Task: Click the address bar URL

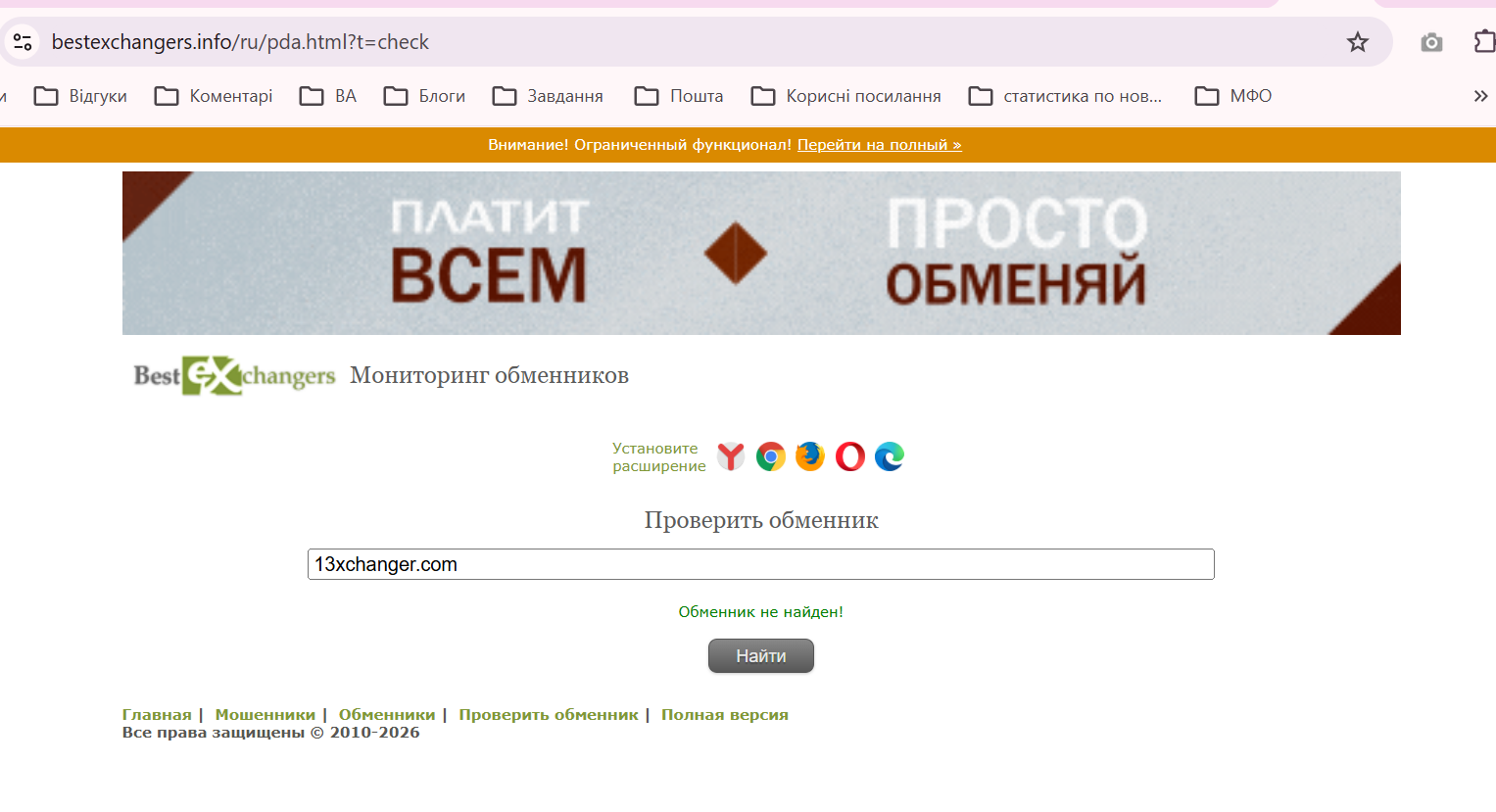Action: pos(240,42)
